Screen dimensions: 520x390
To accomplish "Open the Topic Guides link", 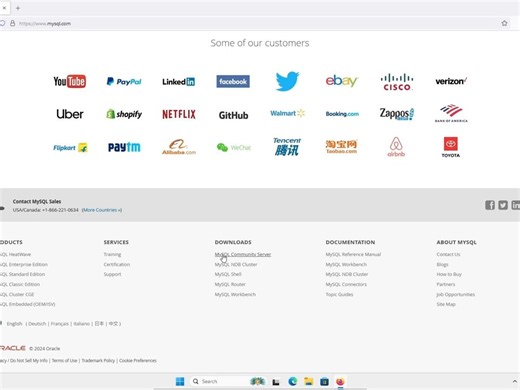I will (339, 294).
